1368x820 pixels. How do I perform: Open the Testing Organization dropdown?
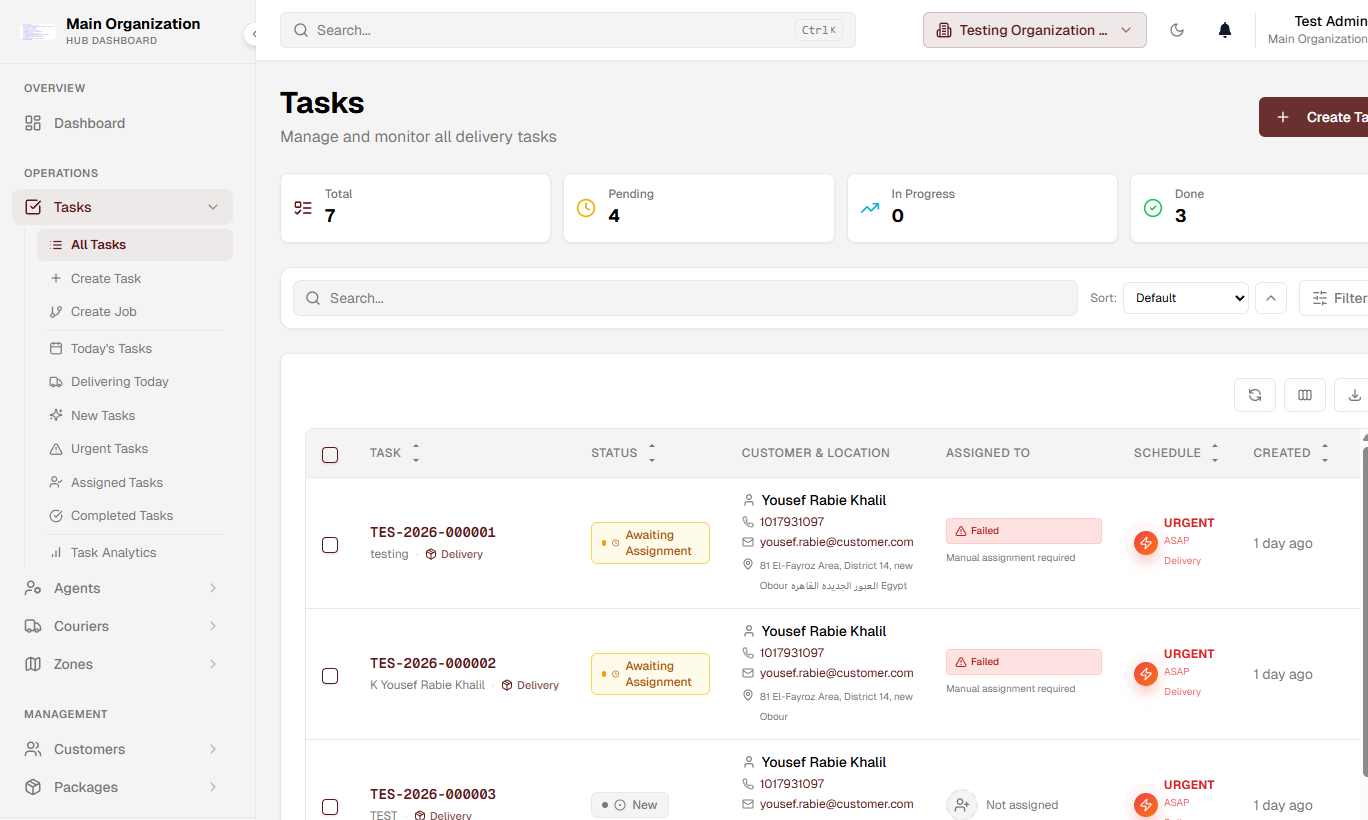[x=1035, y=30]
